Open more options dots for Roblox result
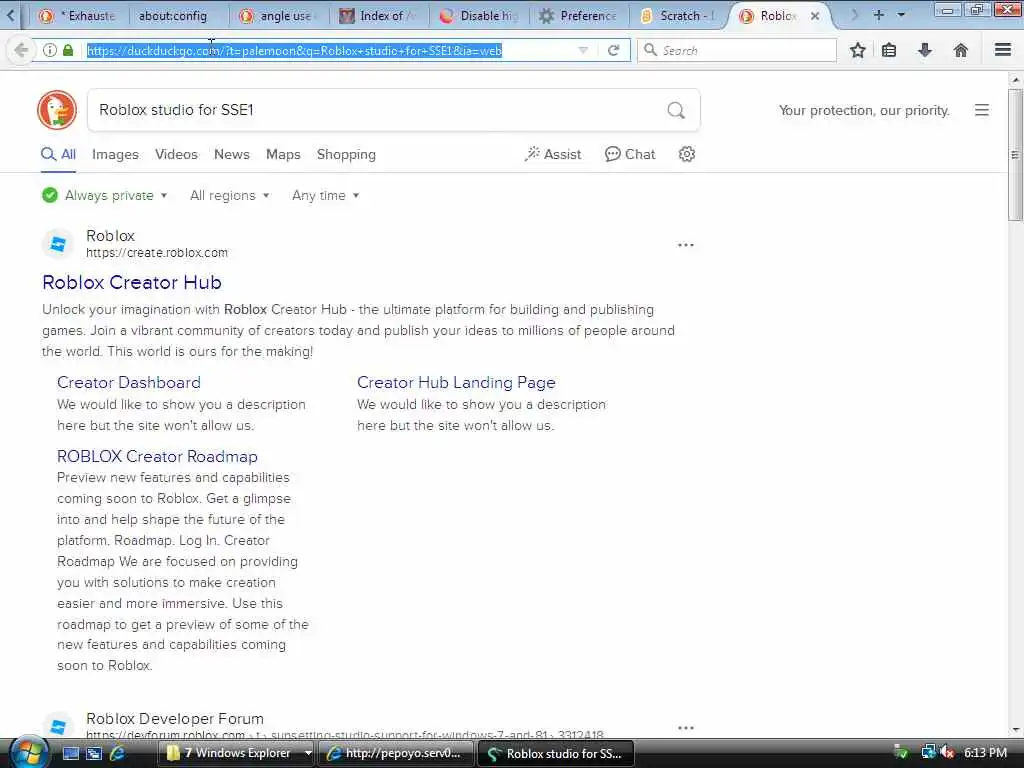The width and height of the screenshot is (1024, 768). [x=686, y=245]
